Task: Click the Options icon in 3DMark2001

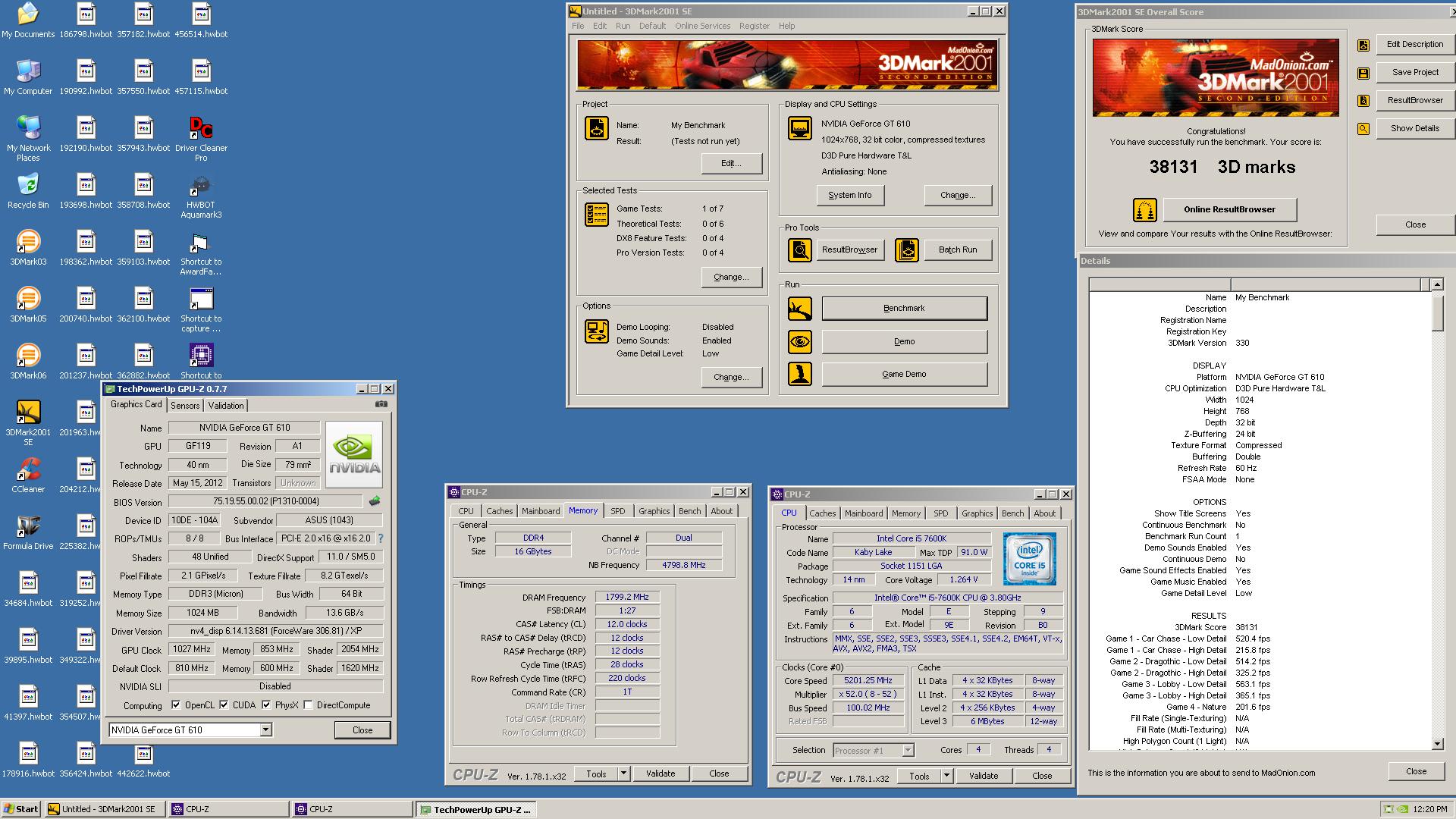Action: 597,331
